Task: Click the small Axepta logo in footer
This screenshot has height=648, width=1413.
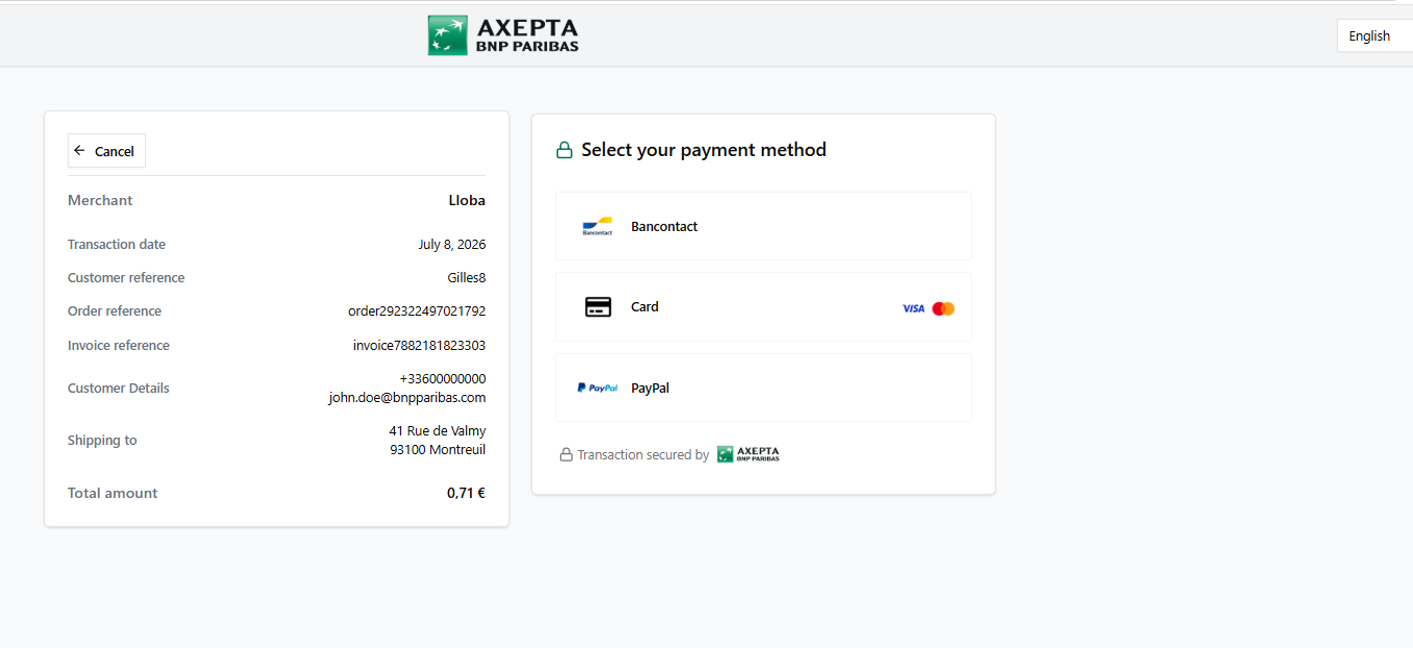Action: tap(748, 454)
